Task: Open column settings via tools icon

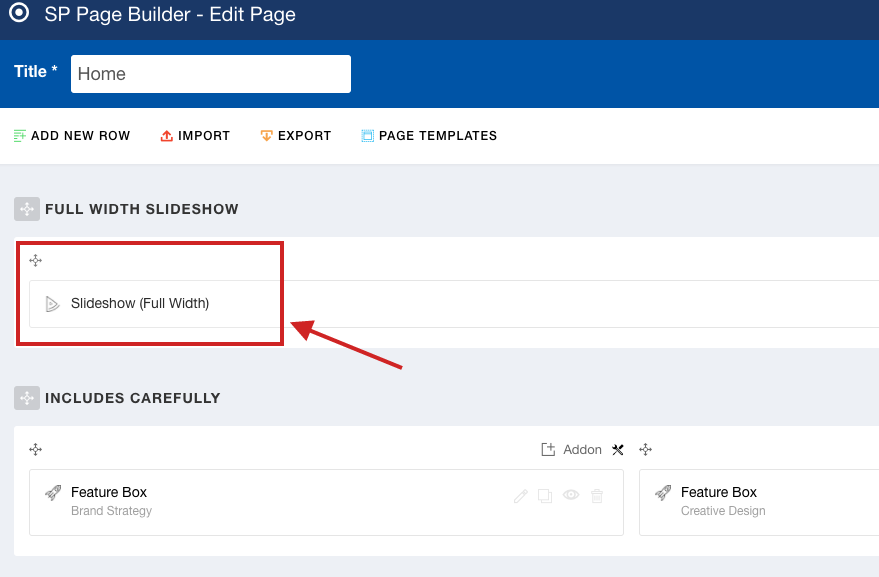Action: click(618, 450)
